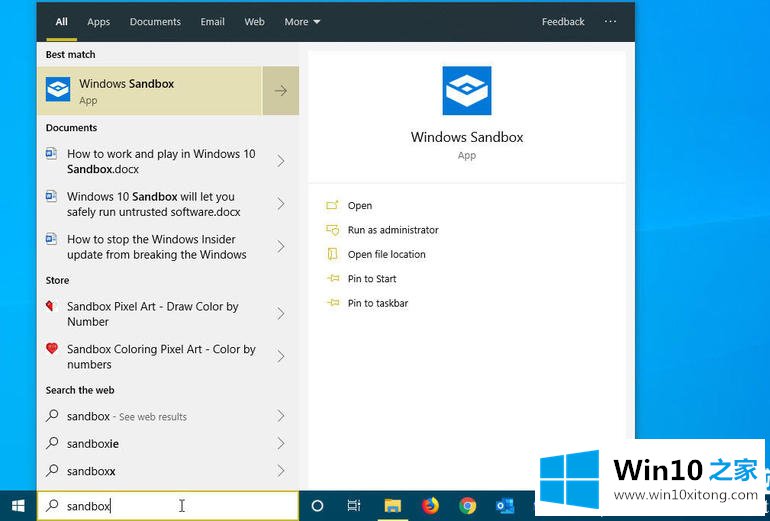This screenshot has width=770, height=521.
Task: Click the Sandbox Pixel Art app icon
Action: pyautogui.click(x=51, y=306)
